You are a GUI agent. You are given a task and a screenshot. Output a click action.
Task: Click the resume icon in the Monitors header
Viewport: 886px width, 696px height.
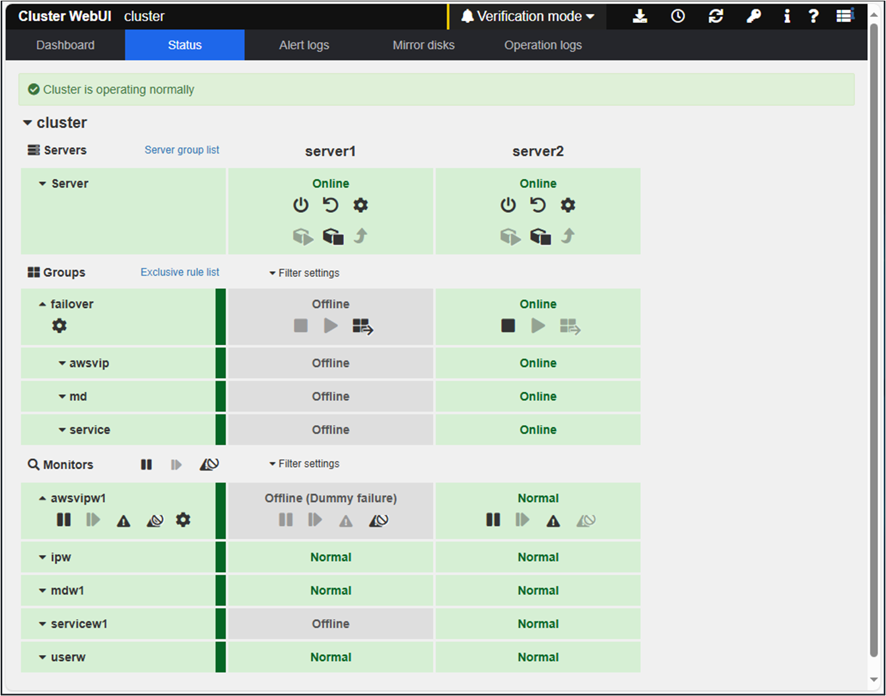click(176, 464)
